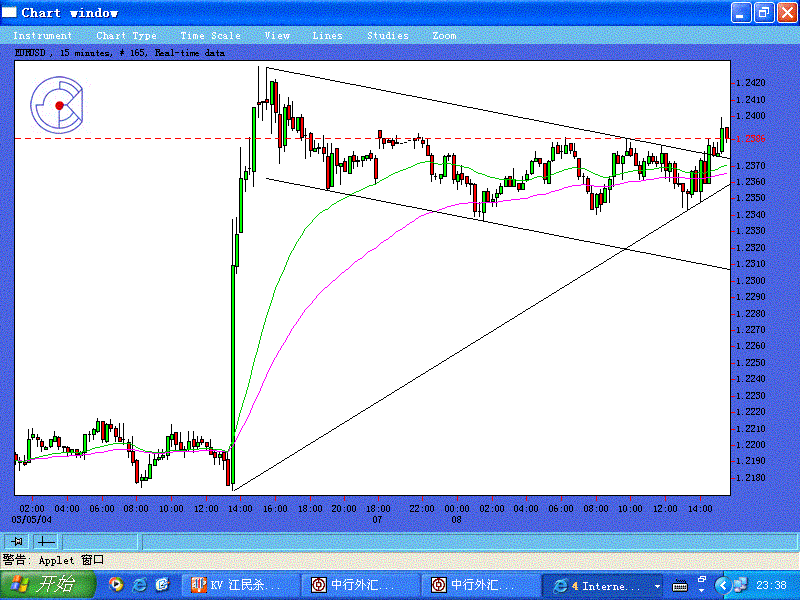Click the network tray icon
Screen dimensions: 800x600
point(739,585)
